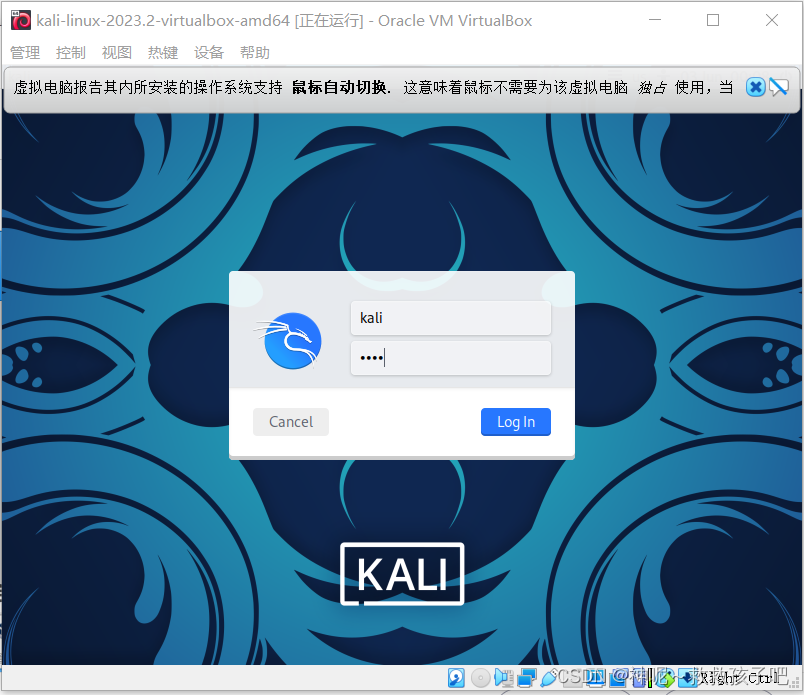Image resolution: width=804 pixels, height=695 pixels.
Task: Focus the password input field
Action: (451, 358)
